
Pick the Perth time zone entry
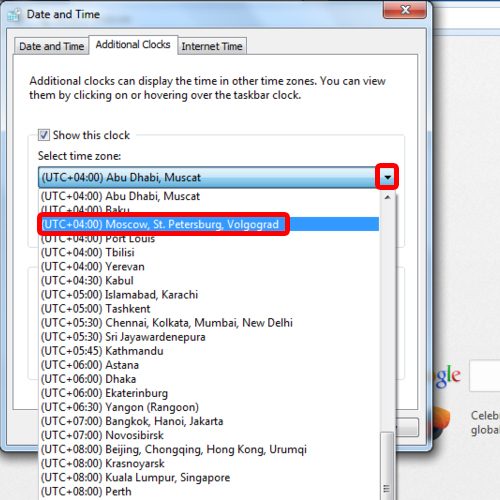pyautogui.click(x=209, y=492)
